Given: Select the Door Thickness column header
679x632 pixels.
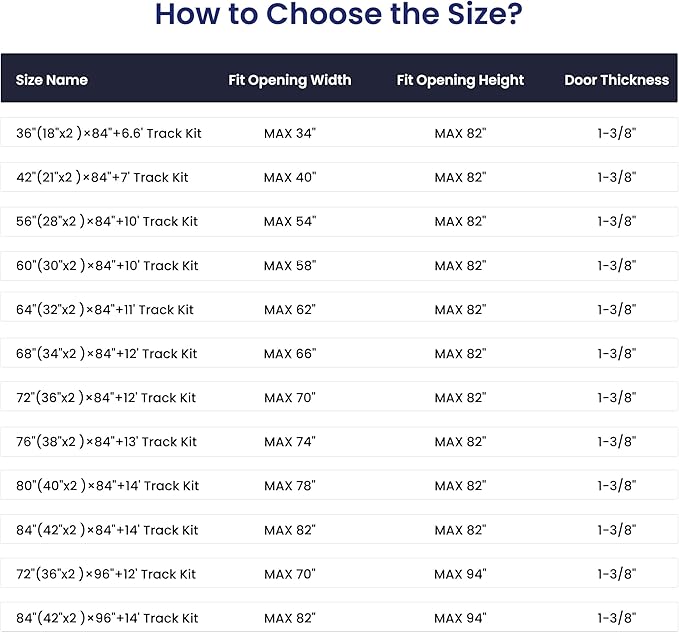Looking at the screenshot, I should [617, 80].
